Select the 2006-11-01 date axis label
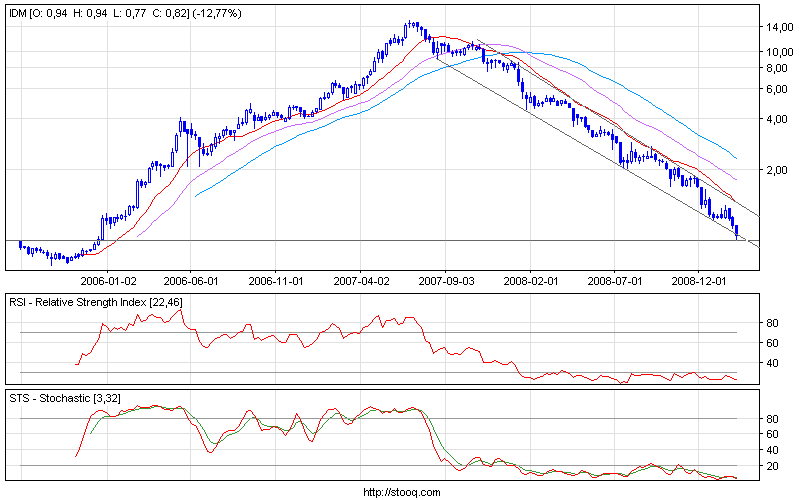Viewport: 800px width, 500px height. [x=276, y=283]
